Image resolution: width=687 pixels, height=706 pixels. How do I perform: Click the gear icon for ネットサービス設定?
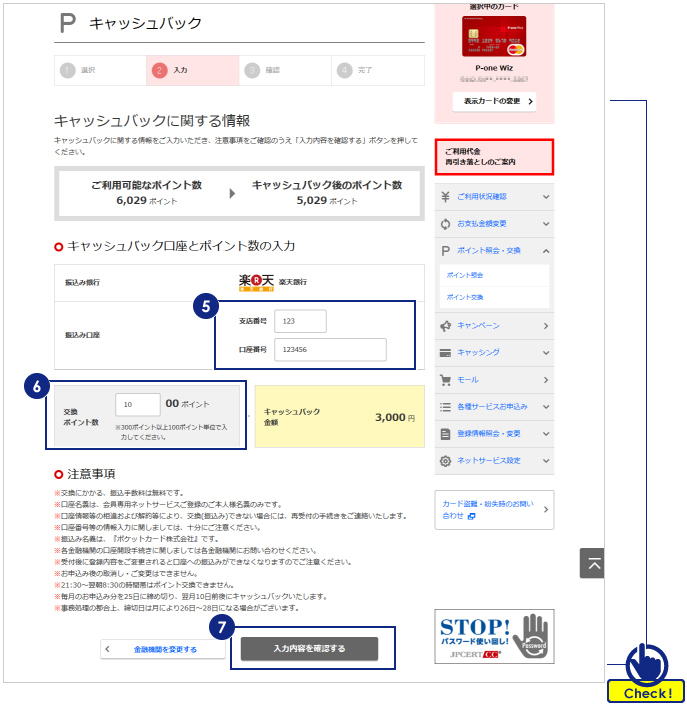pyautogui.click(x=445, y=461)
